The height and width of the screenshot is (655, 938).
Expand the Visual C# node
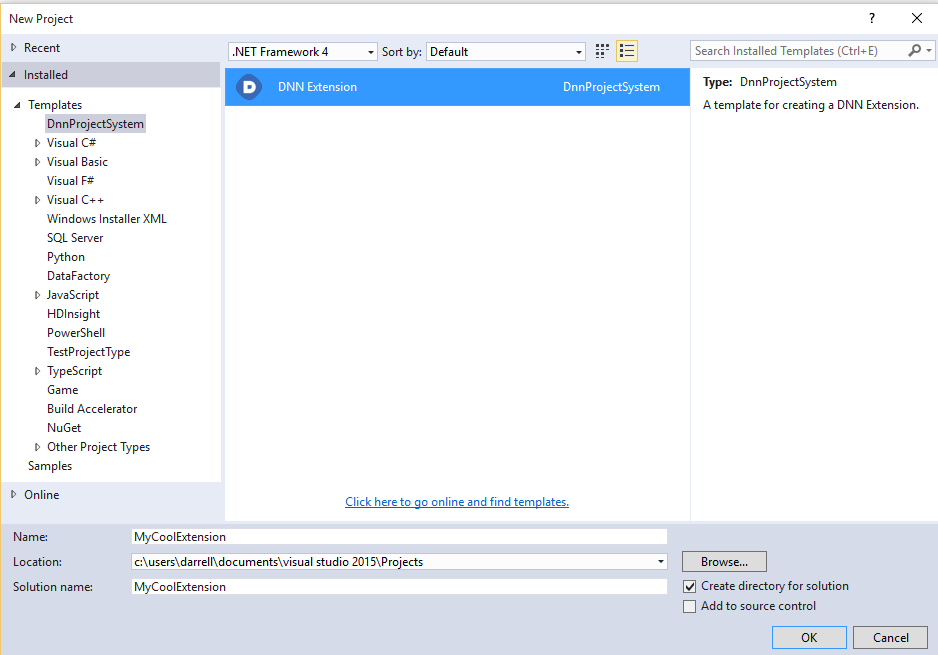(x=37, y=142)
